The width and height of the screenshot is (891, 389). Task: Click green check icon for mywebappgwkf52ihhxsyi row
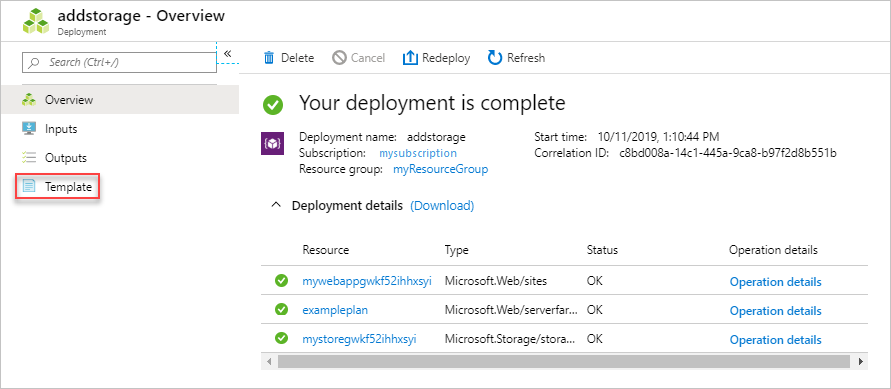[281, 281]
